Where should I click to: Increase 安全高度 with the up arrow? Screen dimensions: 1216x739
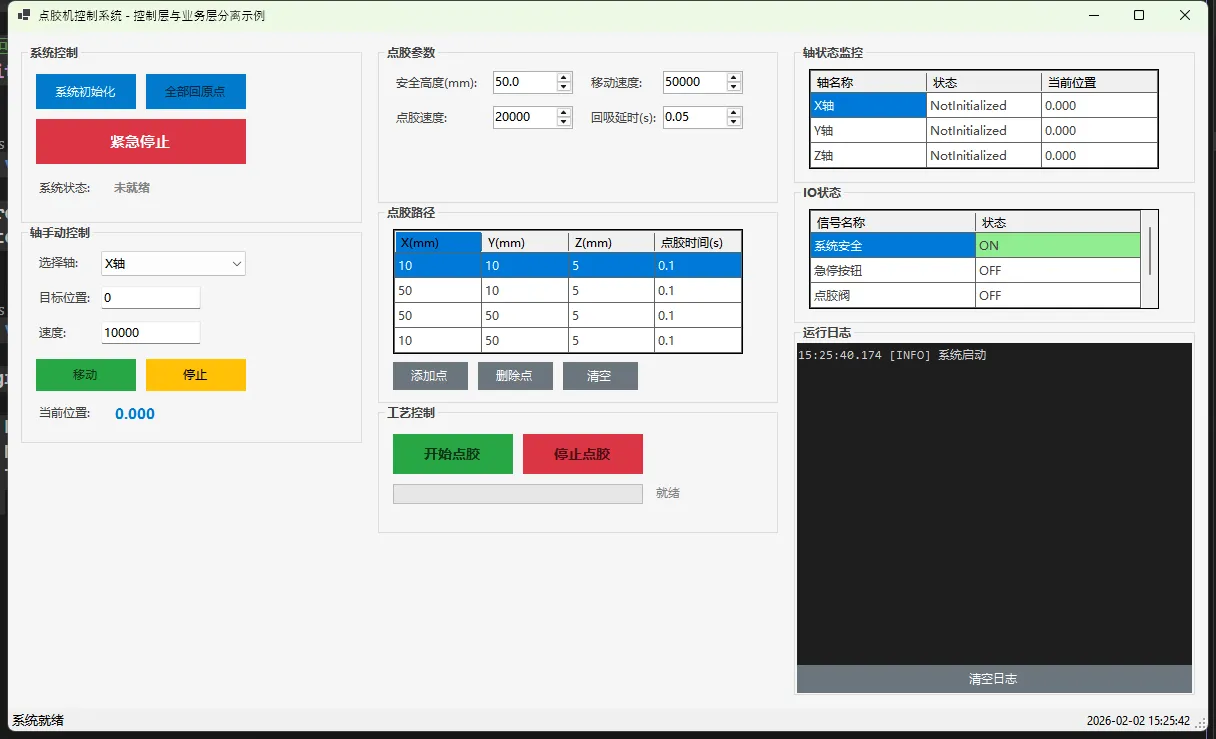[564, 77]
